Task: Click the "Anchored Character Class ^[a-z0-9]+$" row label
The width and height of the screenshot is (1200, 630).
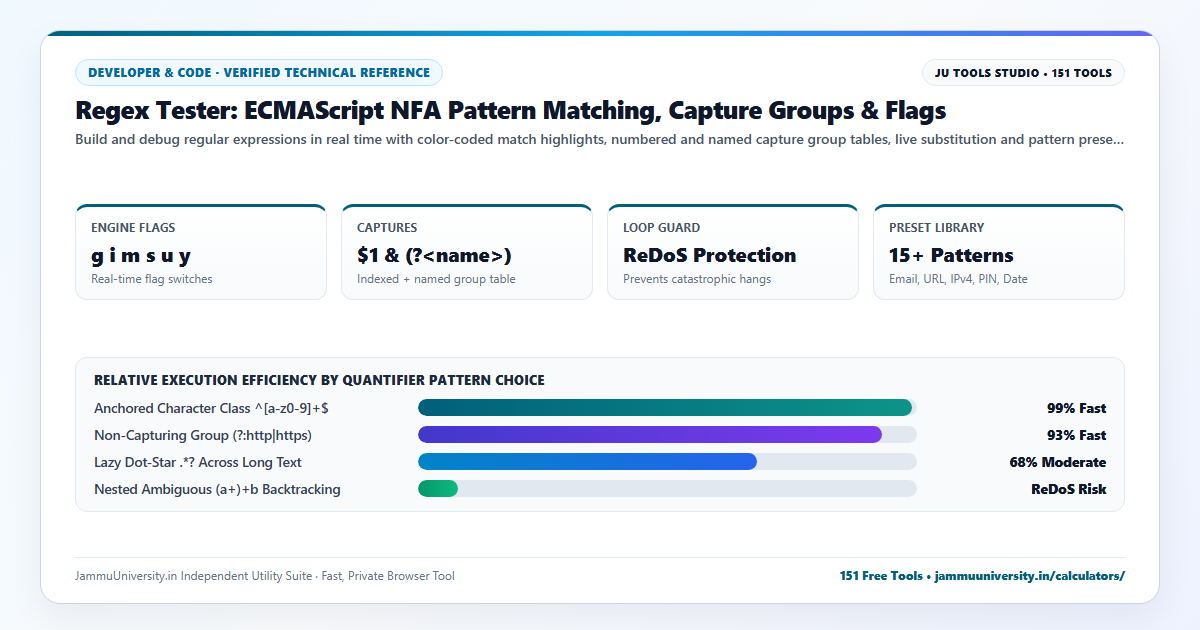Action: [x=211, y=408]
